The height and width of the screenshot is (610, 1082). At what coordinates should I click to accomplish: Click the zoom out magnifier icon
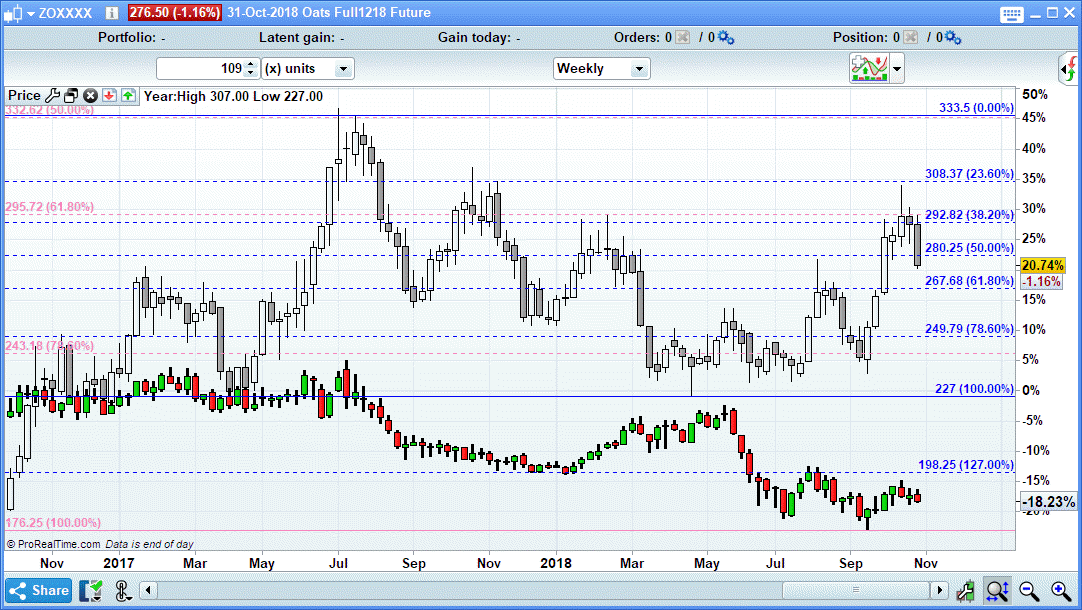[x=1029, y=591]
